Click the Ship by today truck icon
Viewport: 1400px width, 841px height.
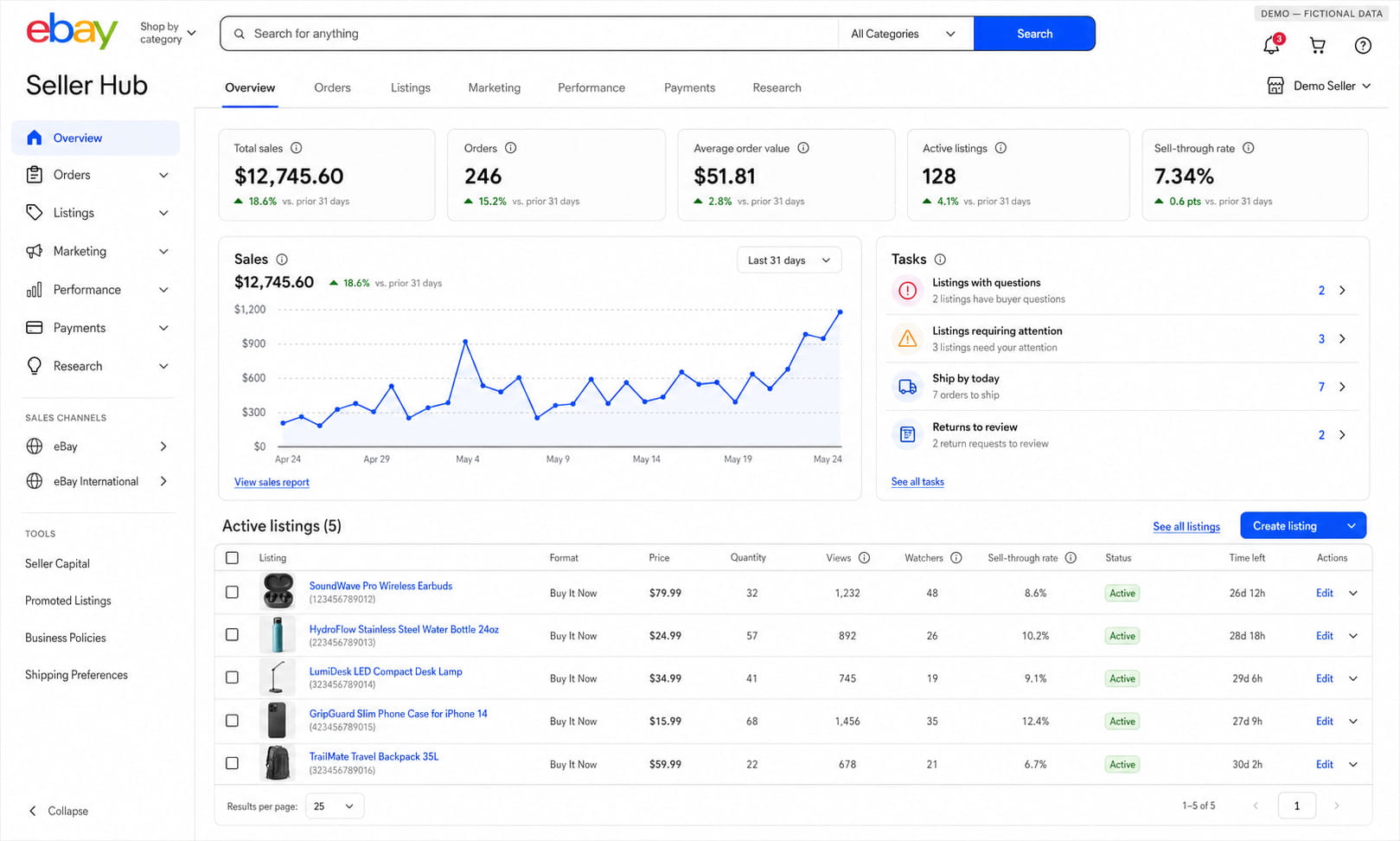tap(907, 387)
